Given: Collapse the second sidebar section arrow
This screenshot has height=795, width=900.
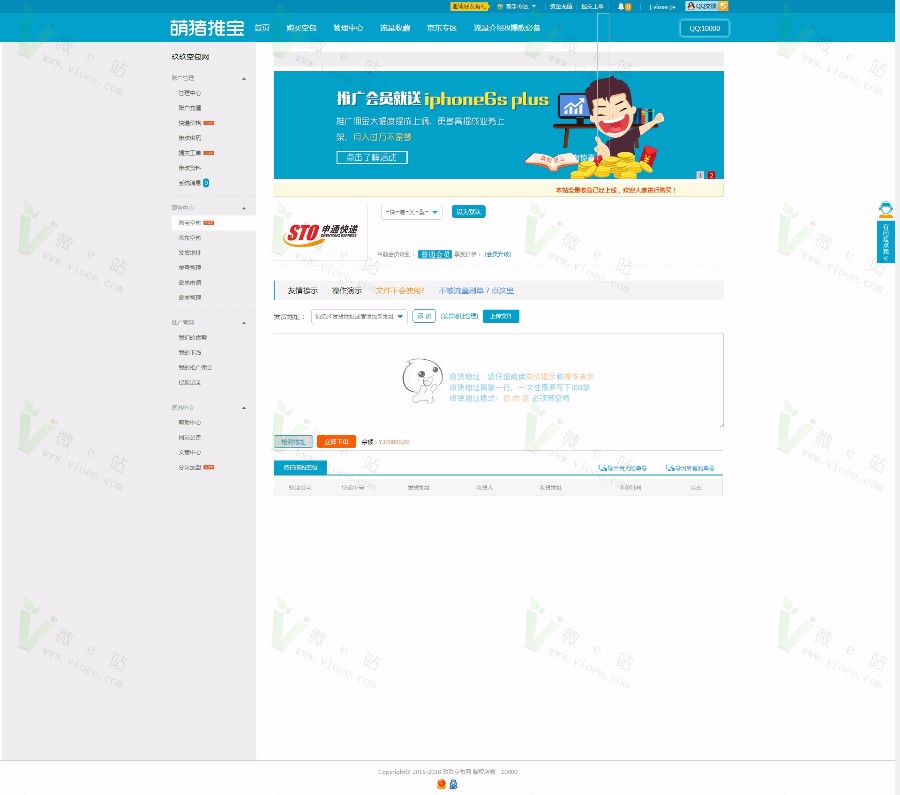Looking at the screenshot, I should pos(244,208).
